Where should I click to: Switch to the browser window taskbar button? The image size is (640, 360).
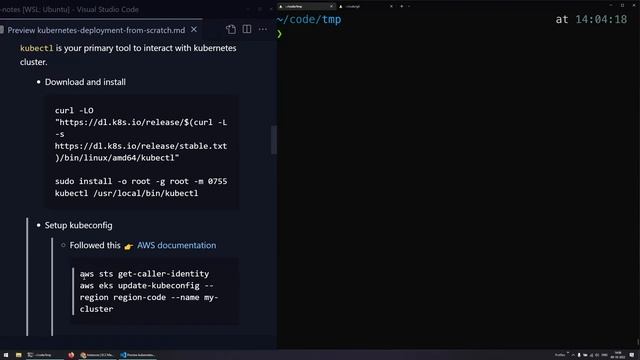coord(97,355)
